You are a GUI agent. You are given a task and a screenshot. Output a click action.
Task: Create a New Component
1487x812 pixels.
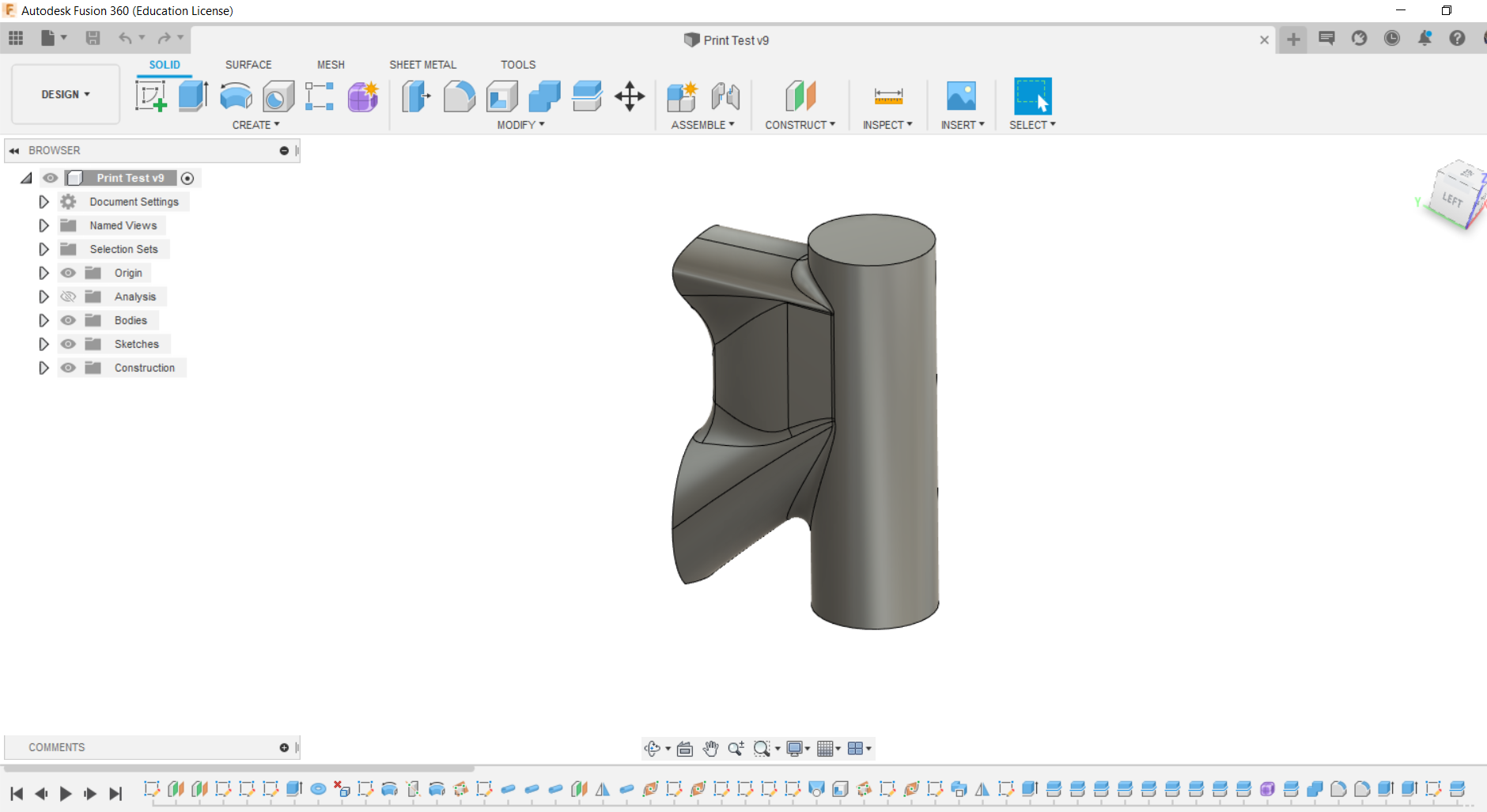tap(682, 96)
